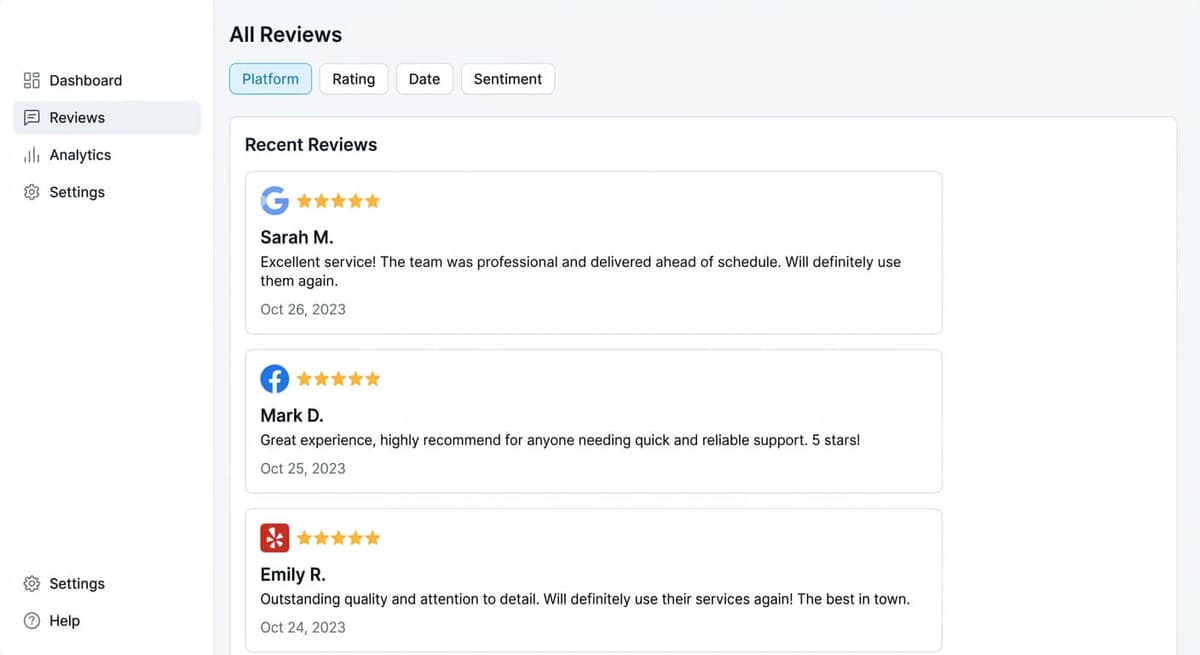Viewport: 1200px width, 655px height.
Task: Click the fifth star on Mark D.'s rating
Action: tap(372, 378)
